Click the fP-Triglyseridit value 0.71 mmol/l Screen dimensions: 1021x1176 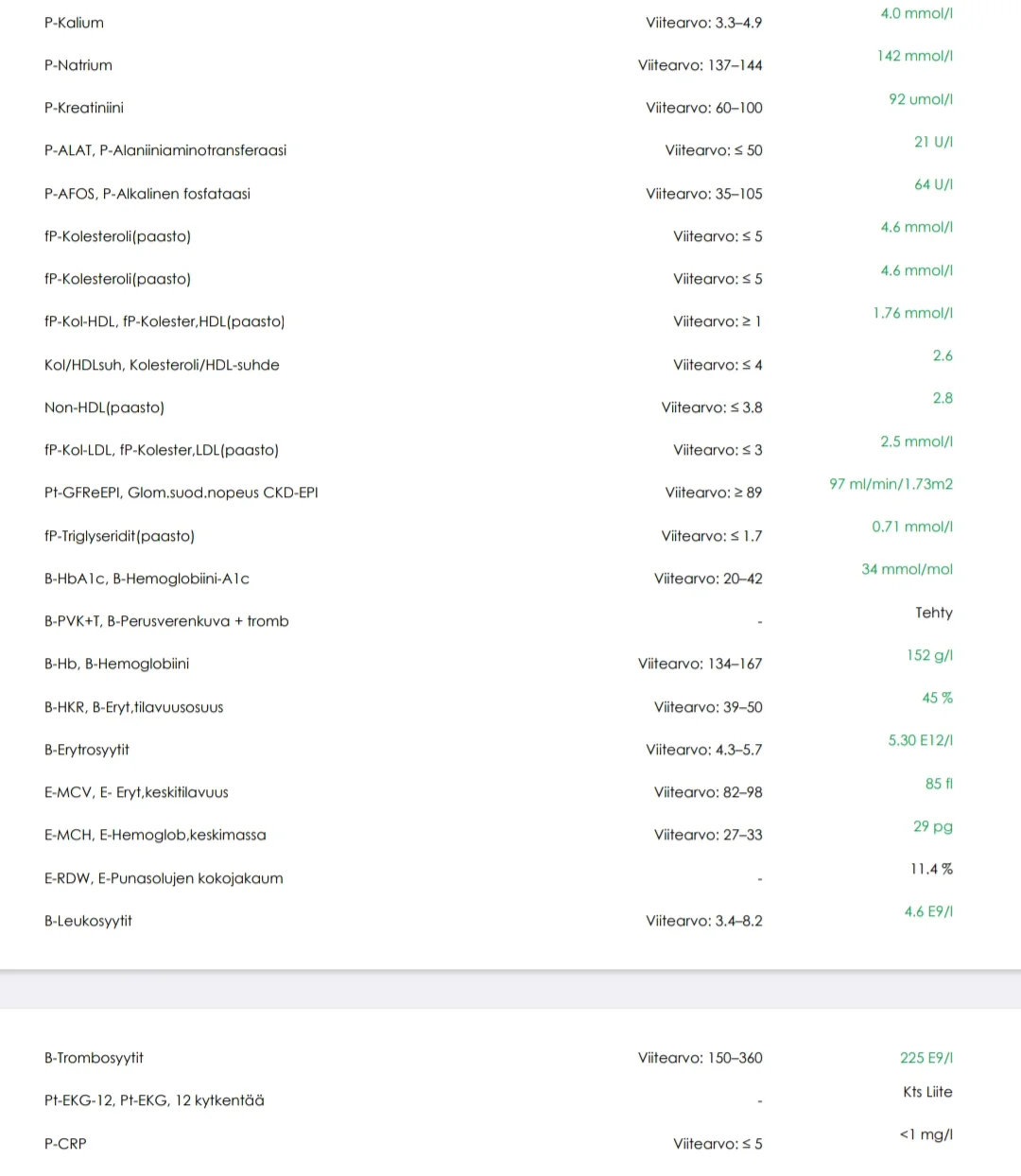pyautogui.click(x=912, y=527)
